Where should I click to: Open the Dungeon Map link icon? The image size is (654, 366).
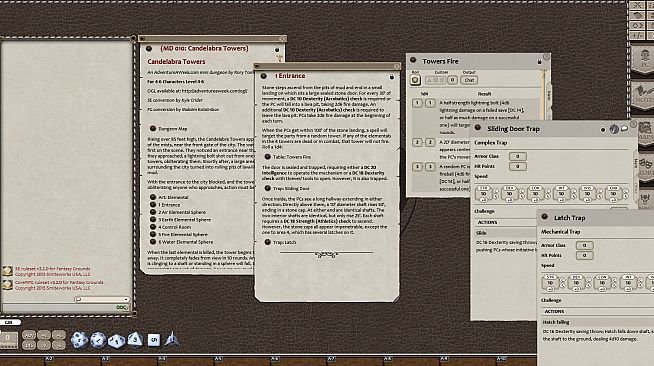pos(153,128)
